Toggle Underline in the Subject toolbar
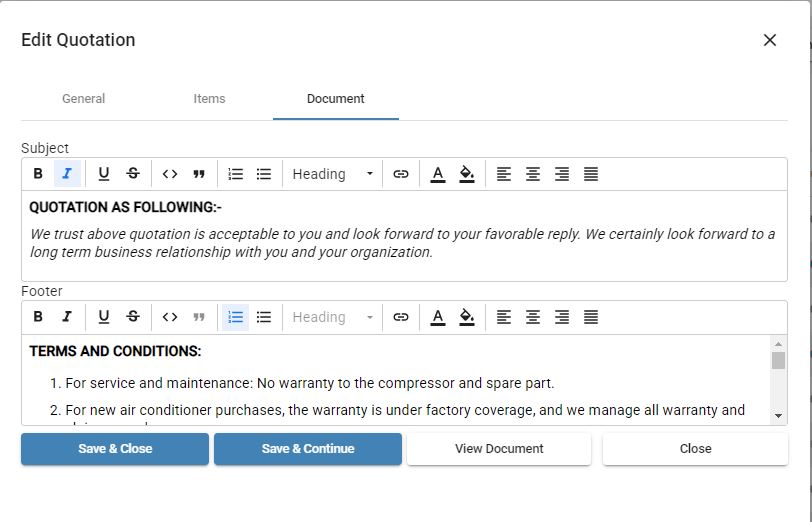This screenshot has width=812, height=522. (104, 174)
